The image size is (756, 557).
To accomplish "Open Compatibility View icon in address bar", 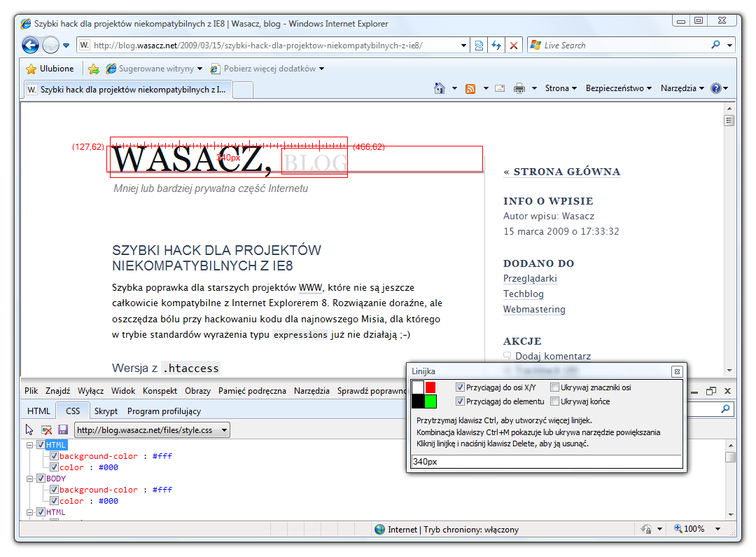I will 479,45.
